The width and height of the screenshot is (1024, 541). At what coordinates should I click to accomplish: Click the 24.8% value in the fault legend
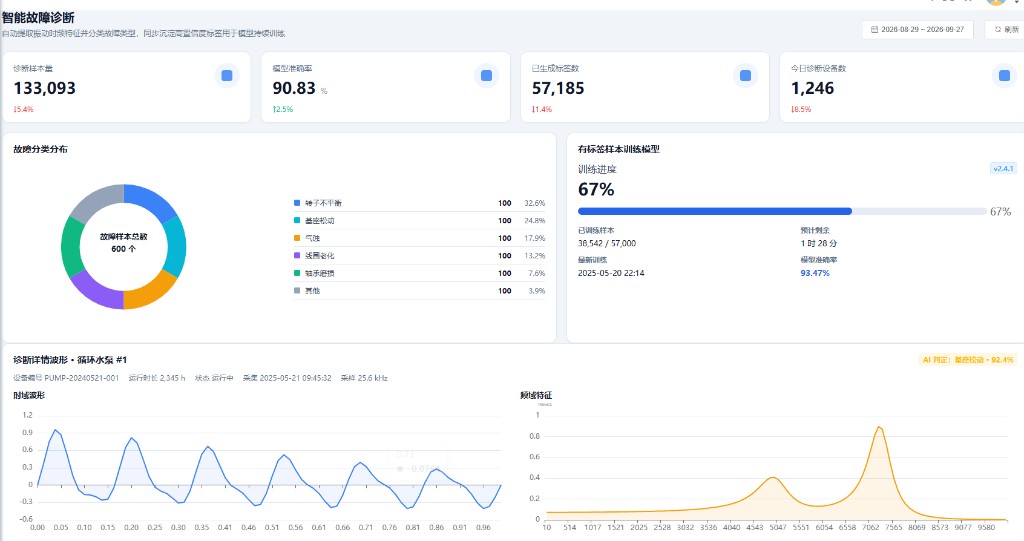534,221
